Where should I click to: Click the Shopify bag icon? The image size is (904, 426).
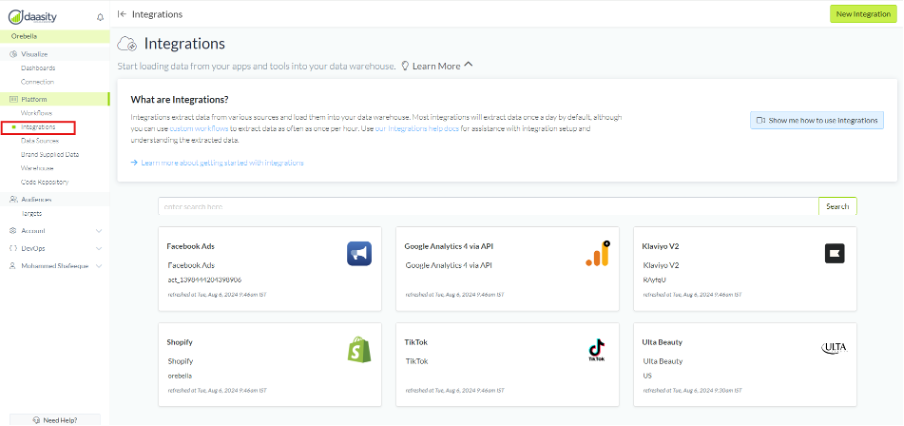click(x=359, y=349)
